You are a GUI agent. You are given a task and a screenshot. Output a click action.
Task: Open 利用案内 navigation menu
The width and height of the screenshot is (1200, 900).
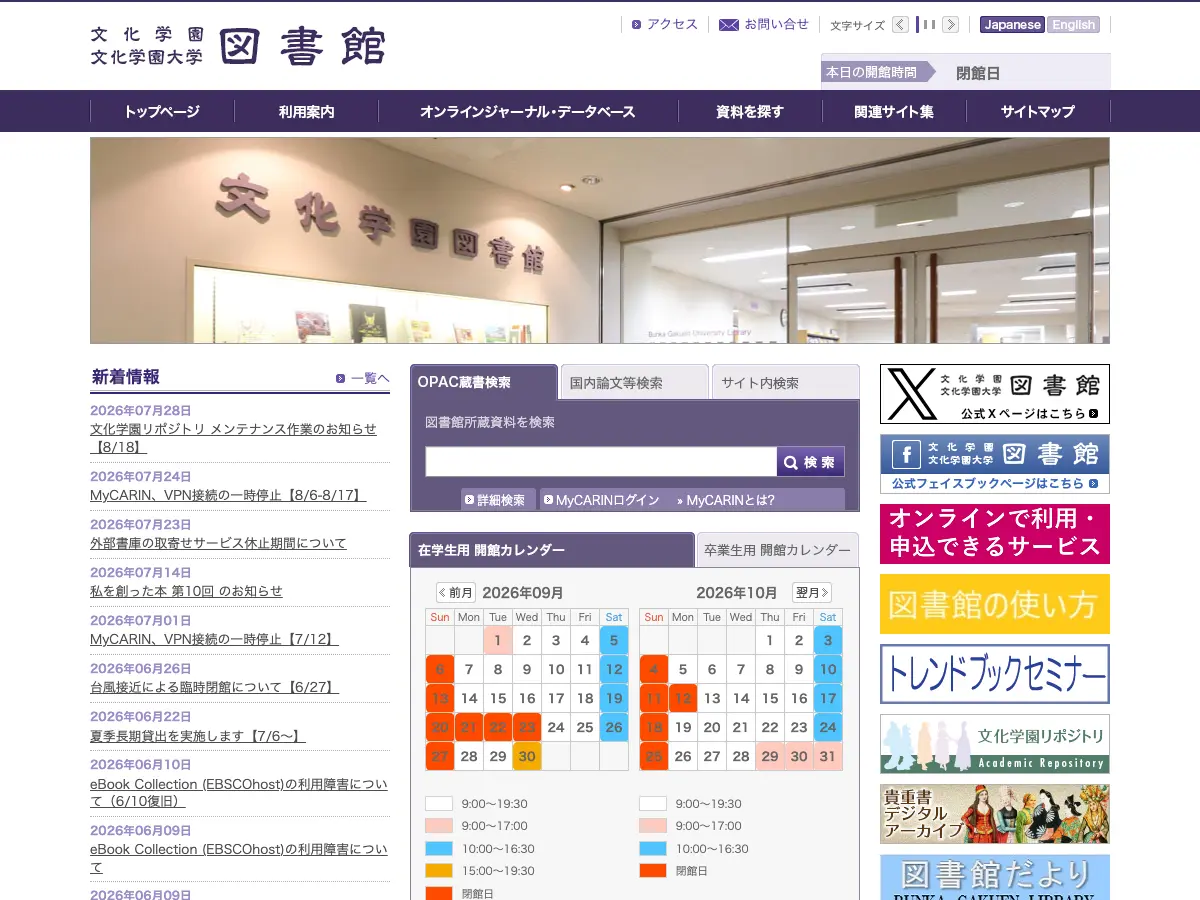[x=307, y=112]
